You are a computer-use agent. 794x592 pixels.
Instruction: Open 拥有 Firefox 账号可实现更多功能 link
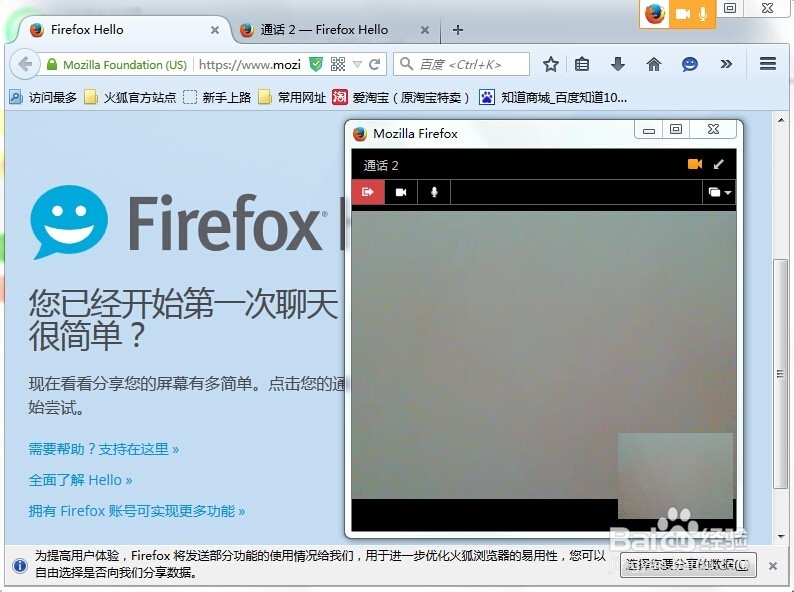pos(137,511)
